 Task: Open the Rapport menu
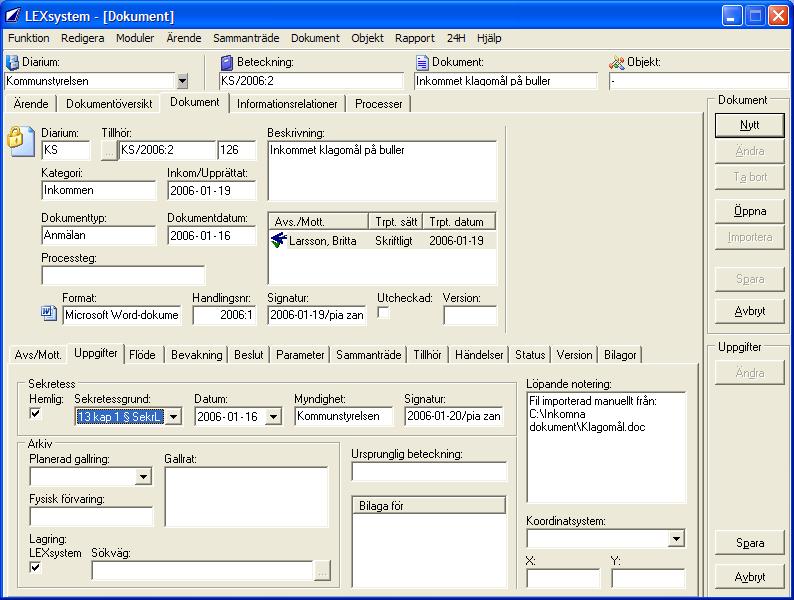coord(415,38)
